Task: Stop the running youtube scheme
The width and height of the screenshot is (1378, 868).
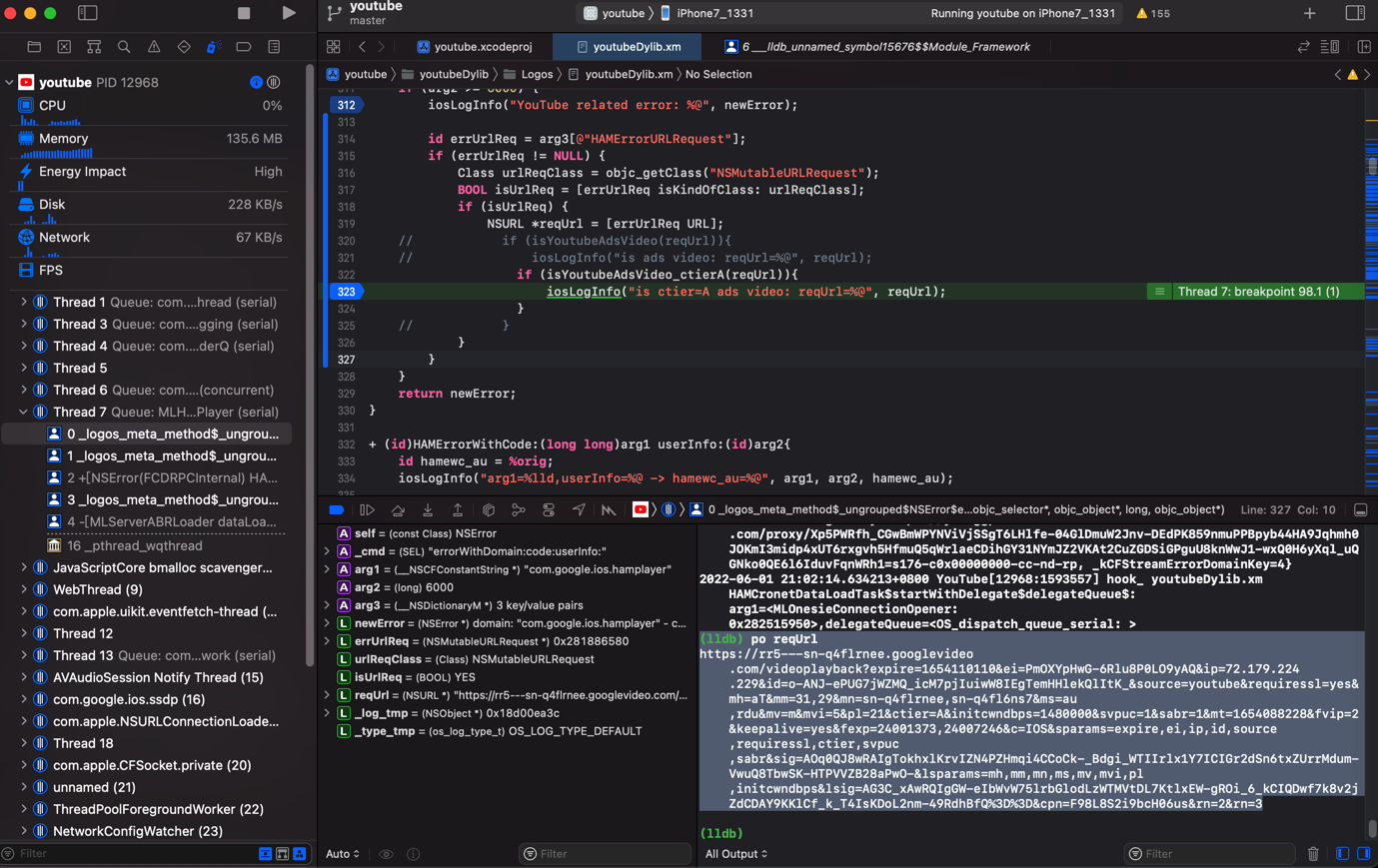Action: (244, 13)
